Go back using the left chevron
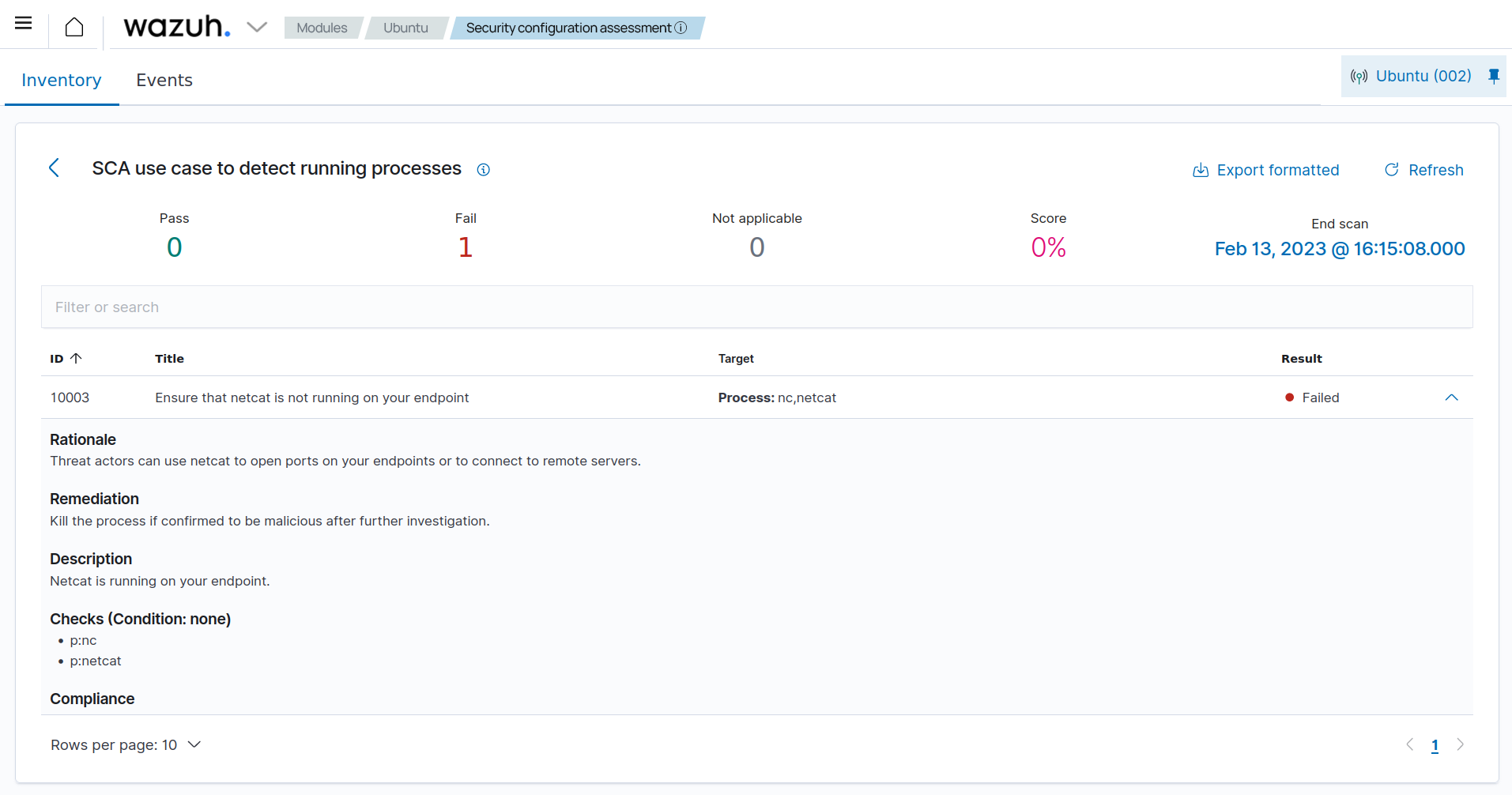The width and height of the screenshot is (1512, 795). point(54,168)
